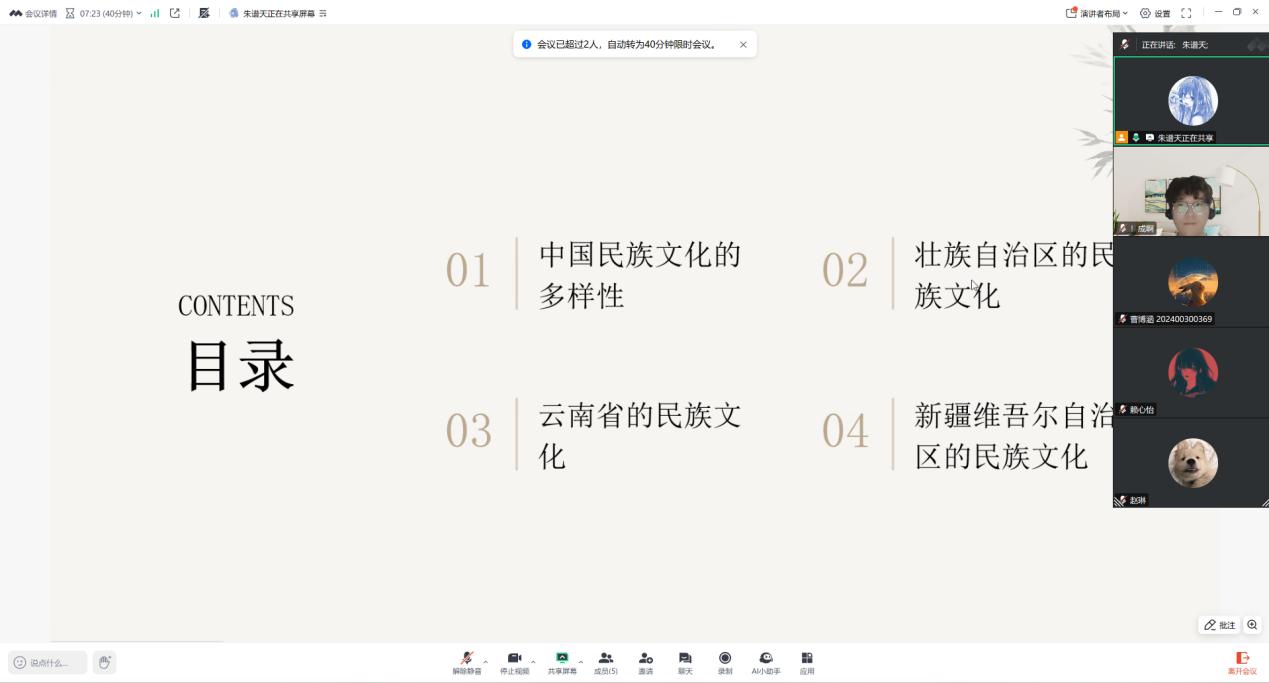The width and height of the screenshot is (1269, 683).
Task: Click the emoji smiley icon in the message box
Action: coord(20,662)
